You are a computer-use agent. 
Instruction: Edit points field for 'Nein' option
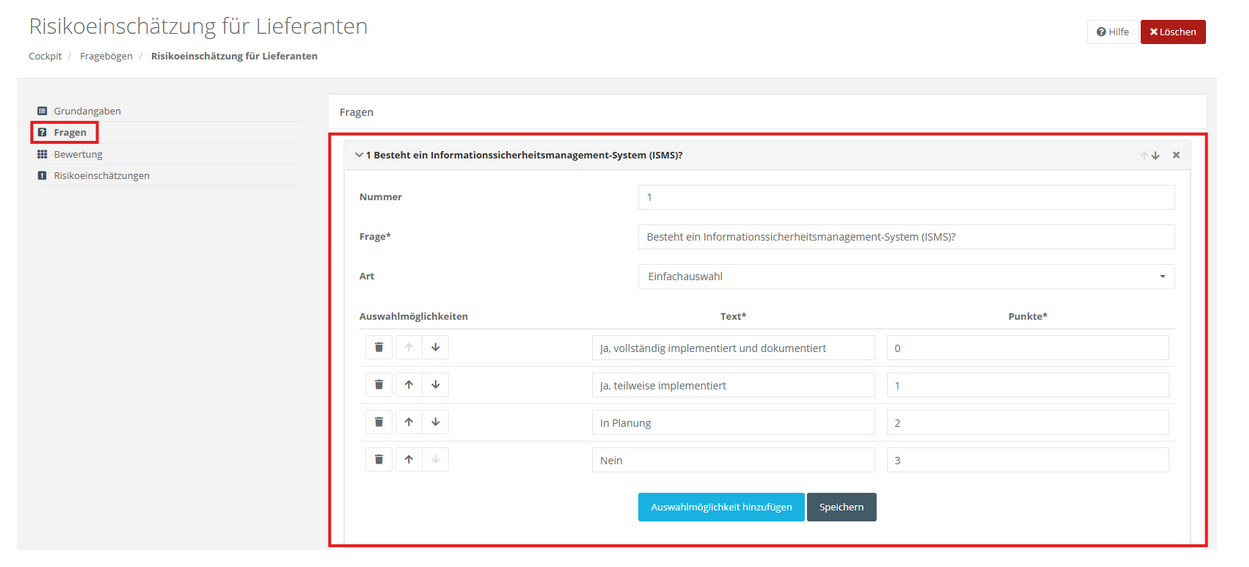point(1028,460)
